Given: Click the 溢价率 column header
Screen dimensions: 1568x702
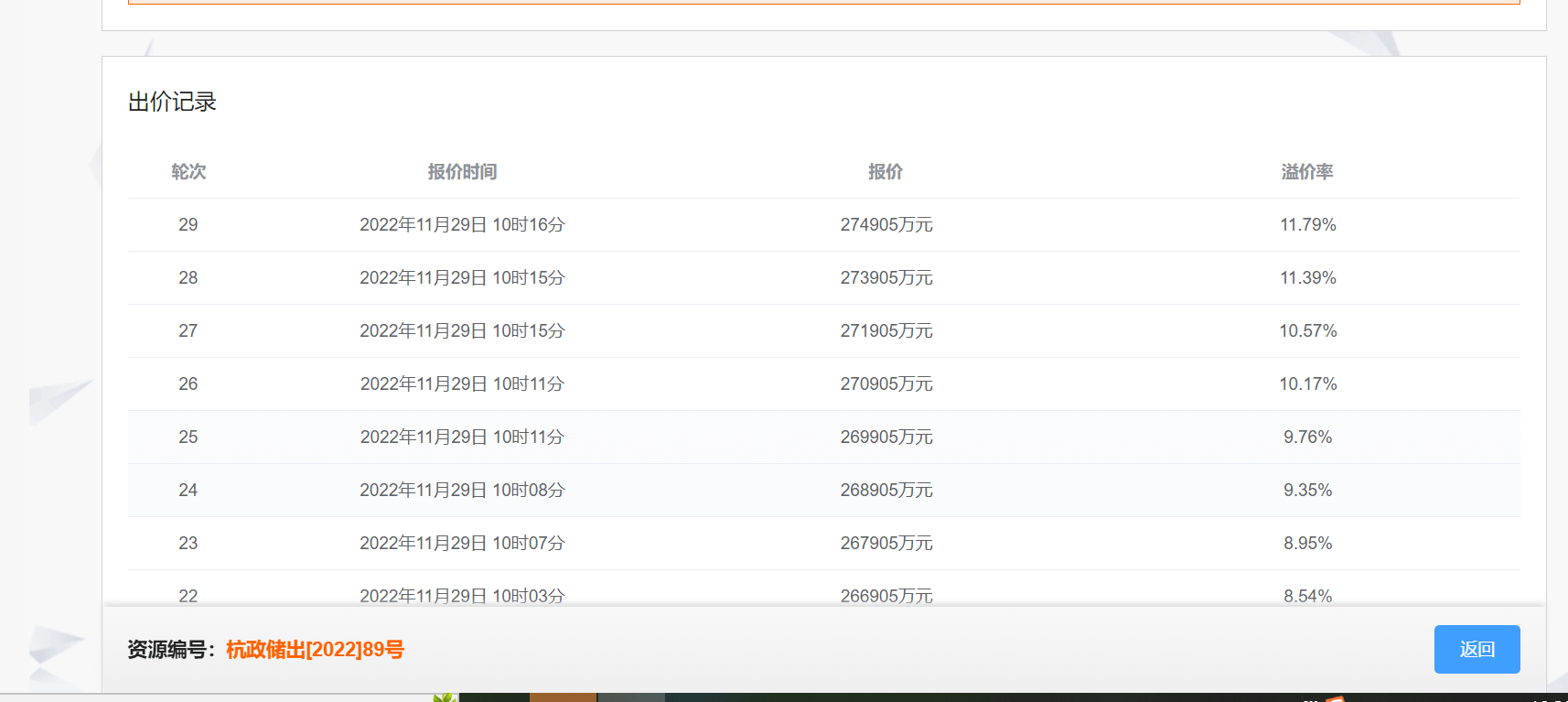Looking at the screenshot, I should click(1307, 172).
